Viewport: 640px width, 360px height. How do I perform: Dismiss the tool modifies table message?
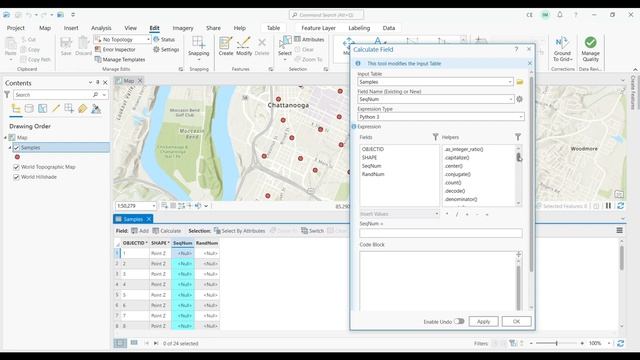click(x=529, y=63)
